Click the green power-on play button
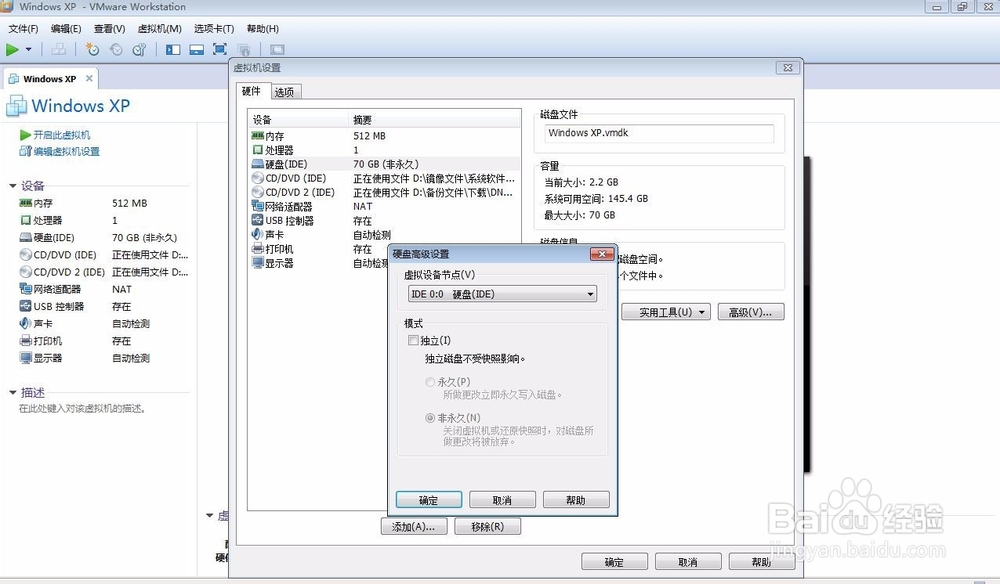 point(12,49)
